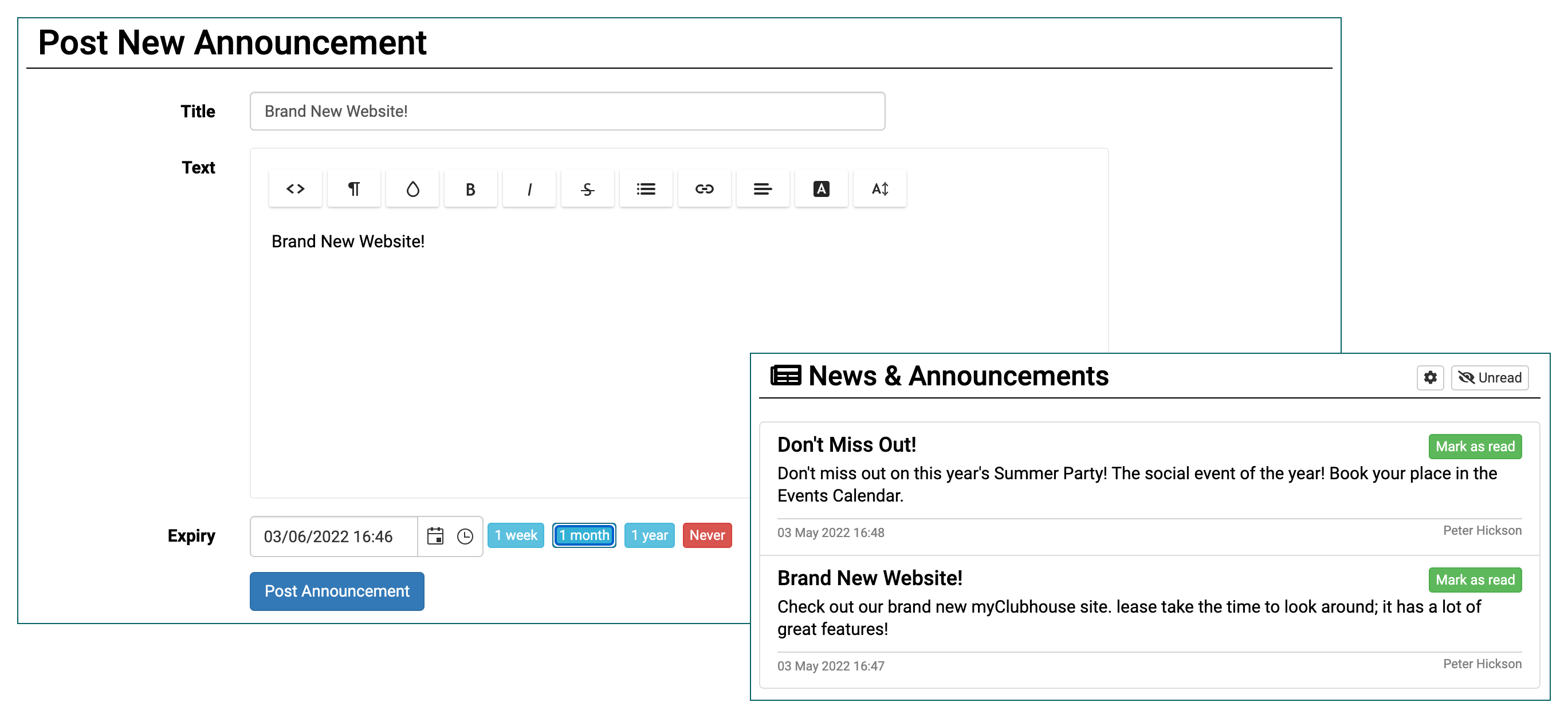Click the HTML code view icon
Screen dimensions: 1568x718
[x=295, y=190]
